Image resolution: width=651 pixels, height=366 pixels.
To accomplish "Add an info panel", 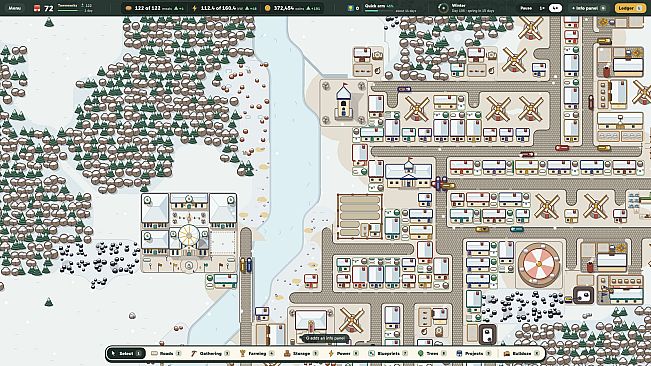I will 589,8.
